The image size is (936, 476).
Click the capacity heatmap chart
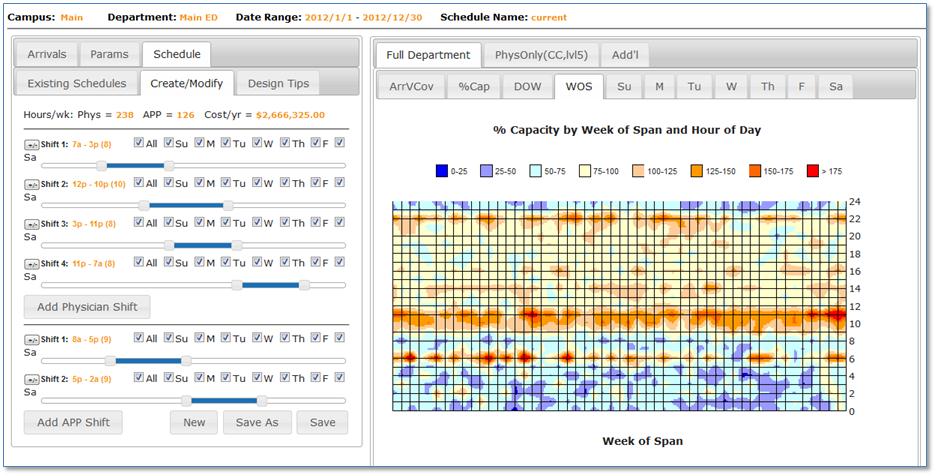pos(619,306)
